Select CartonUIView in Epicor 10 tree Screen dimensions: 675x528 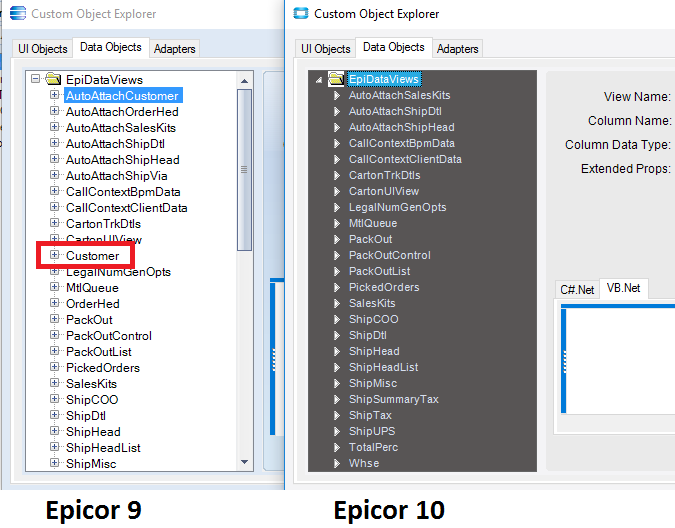click(x=384, y=191)
